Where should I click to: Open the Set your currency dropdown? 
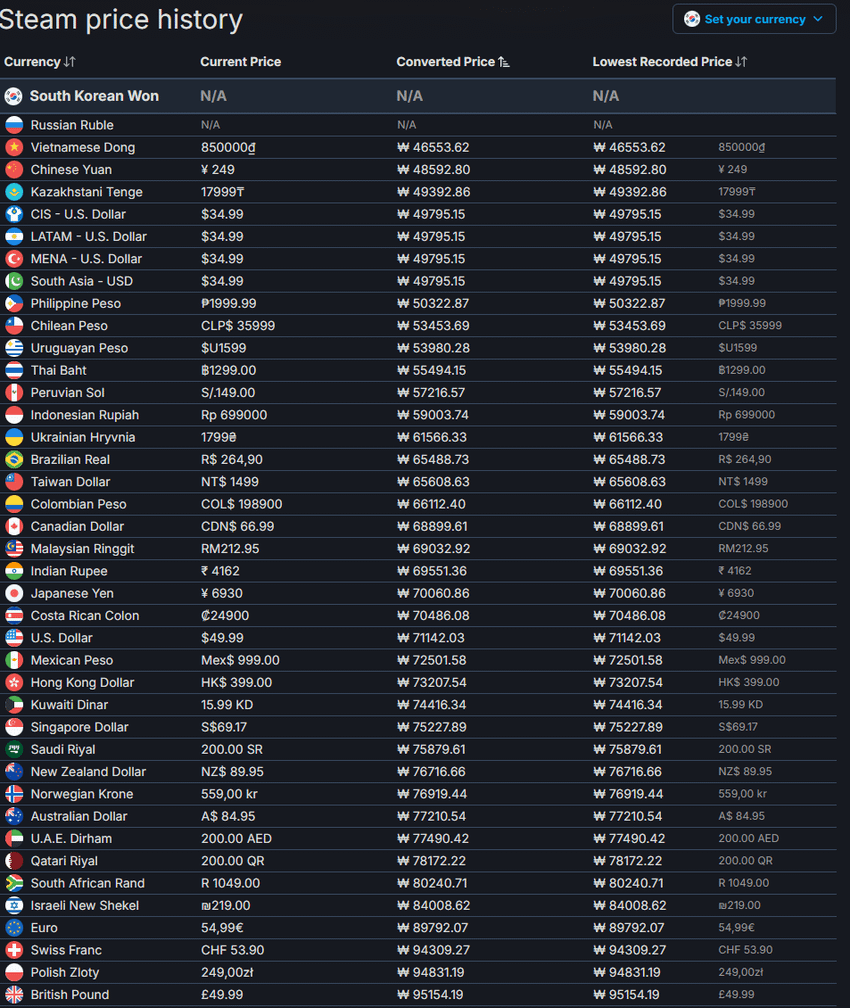[x=754, y=19]
